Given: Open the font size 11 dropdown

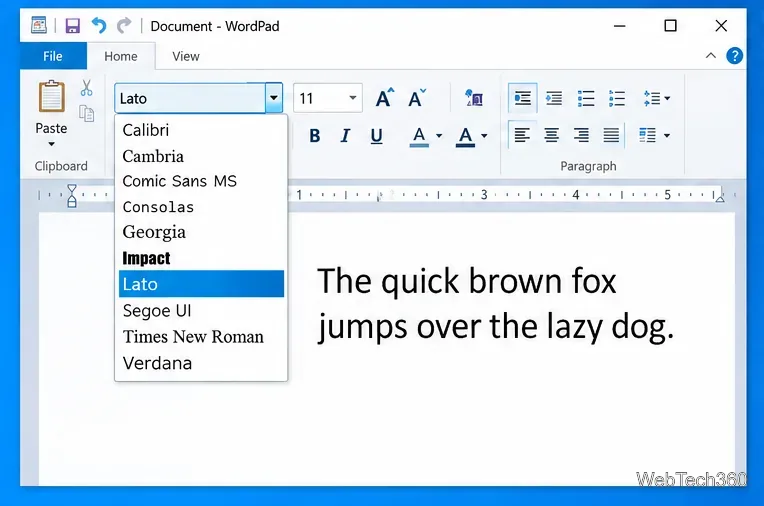Looking at the screenshot, I should pyautogui.click(x=353, y=98).
